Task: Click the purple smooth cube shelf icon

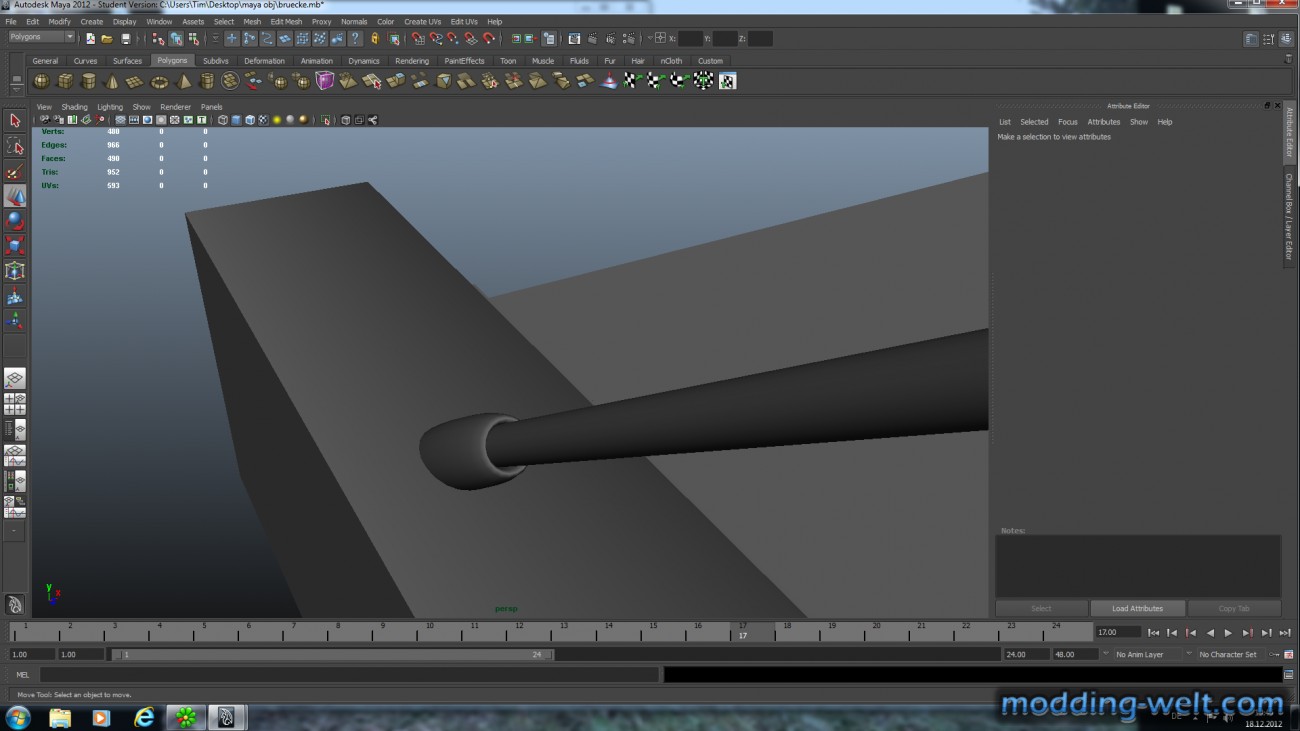Action: 325,81
